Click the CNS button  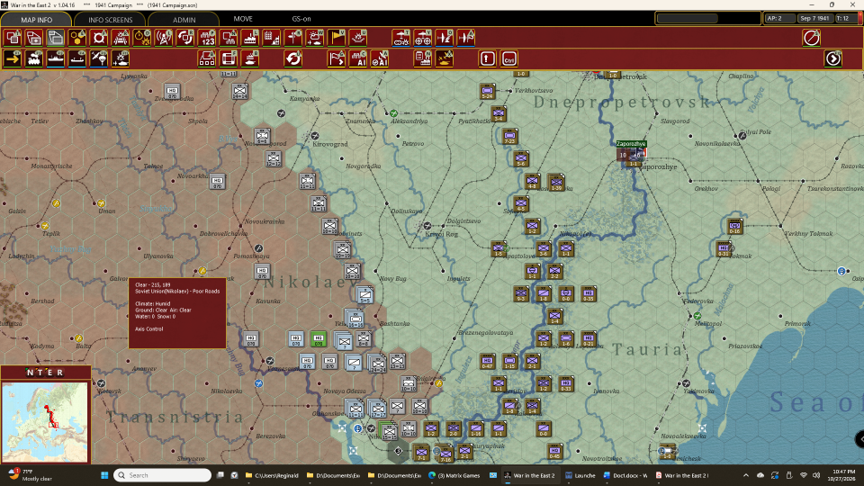tap(509, 58)
